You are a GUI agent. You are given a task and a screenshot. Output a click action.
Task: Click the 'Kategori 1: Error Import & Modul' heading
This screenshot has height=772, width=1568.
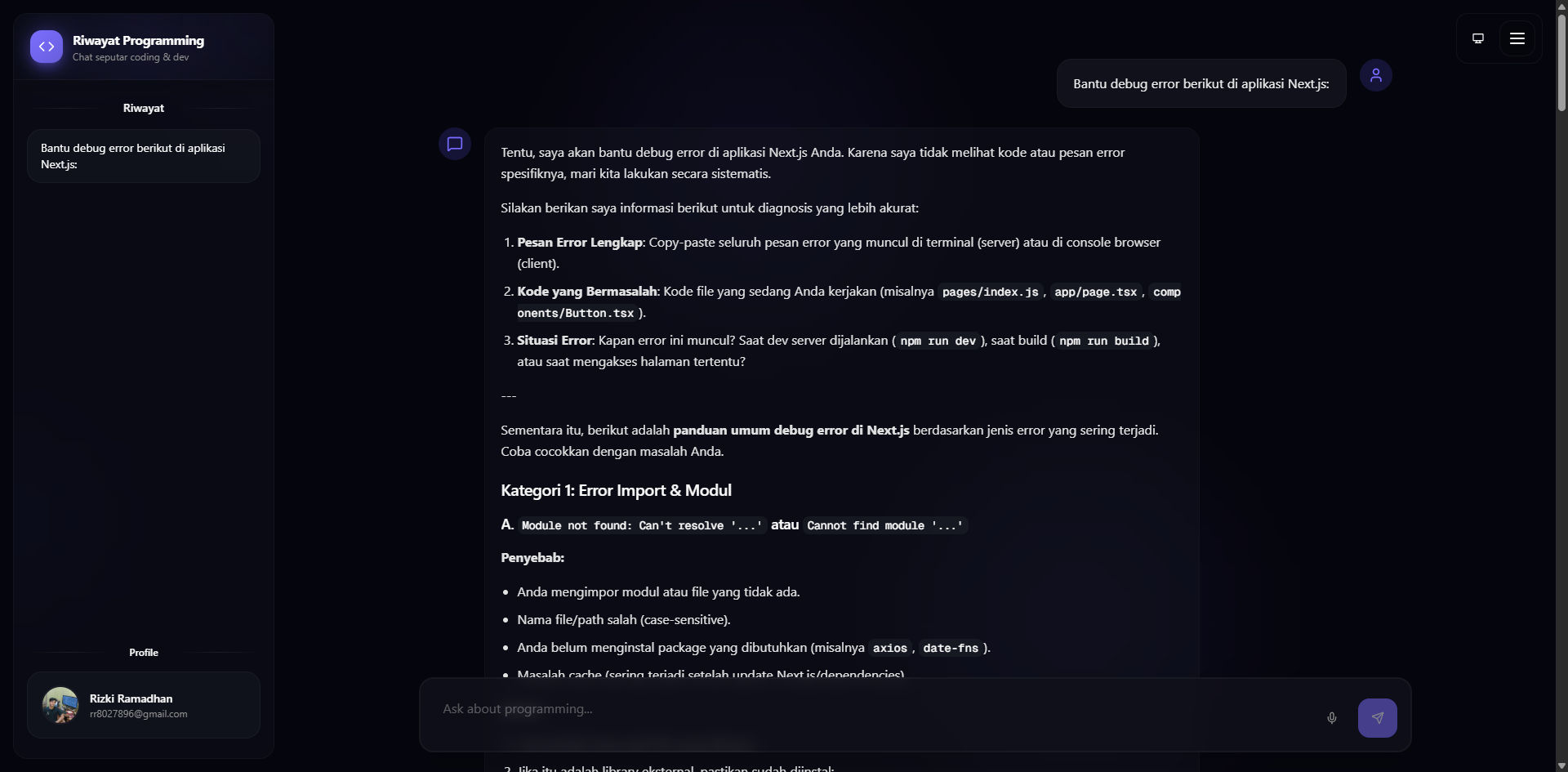pos(616,491)
